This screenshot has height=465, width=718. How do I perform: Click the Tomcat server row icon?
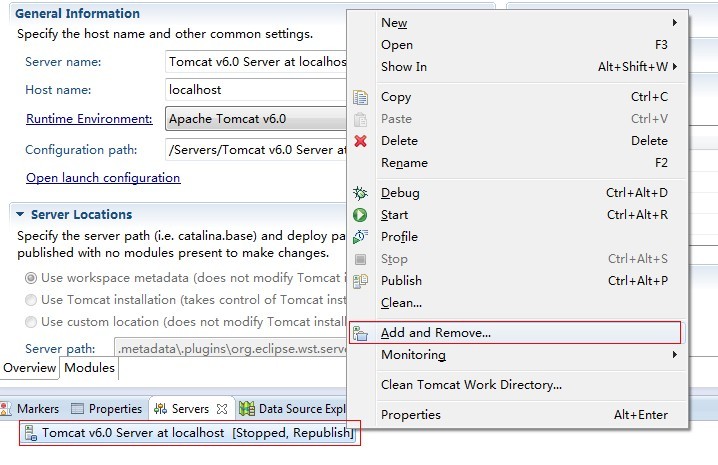31,433
